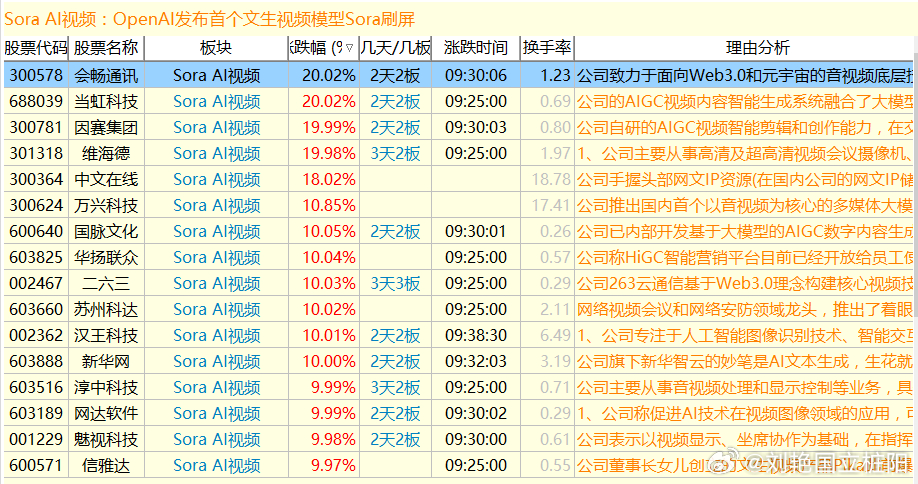Click the 9.99% gain for 网达软件
918x484 pixels.
(333, 413)
